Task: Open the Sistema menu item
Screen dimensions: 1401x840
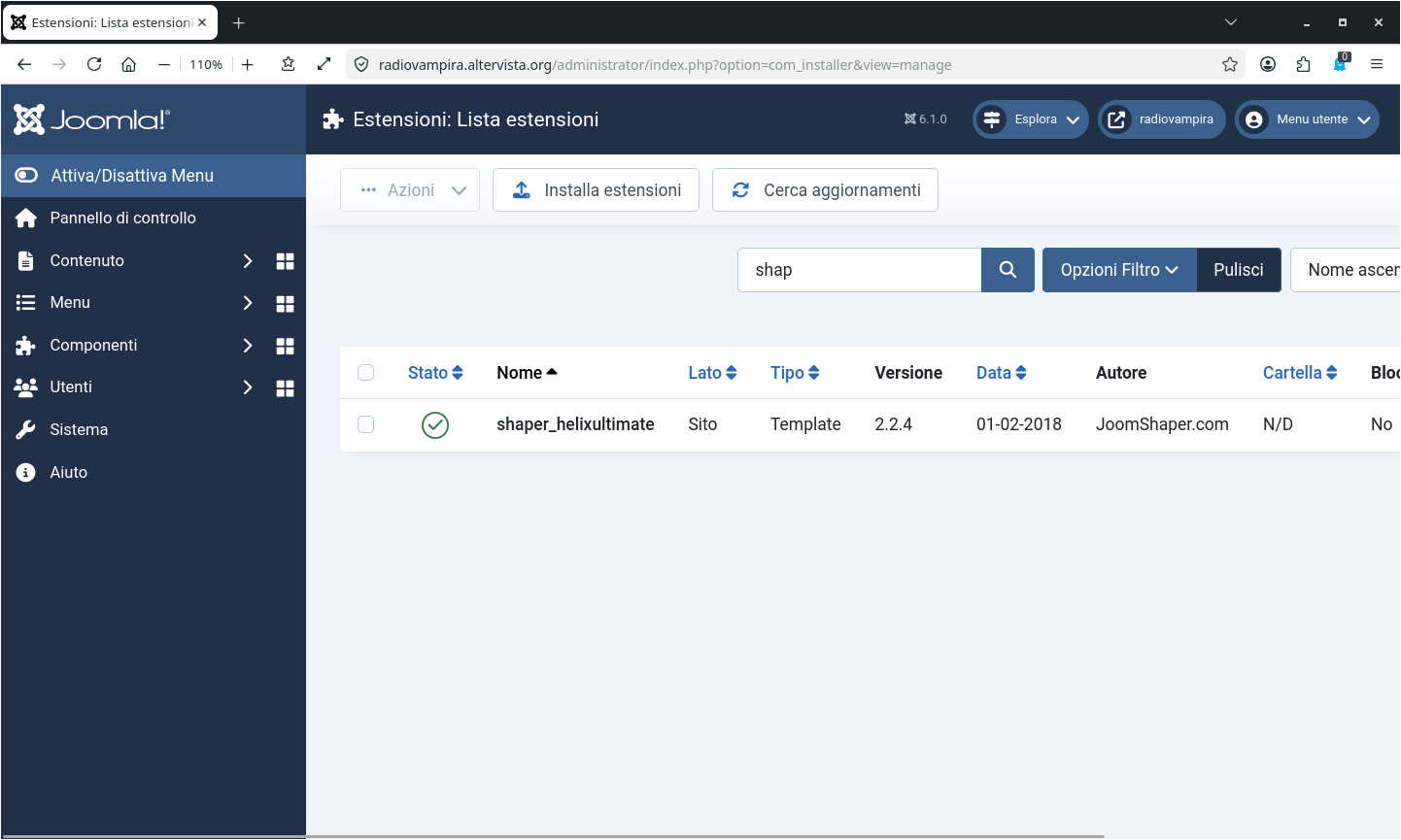Action: pyautogui.click(x=79, y=430)
